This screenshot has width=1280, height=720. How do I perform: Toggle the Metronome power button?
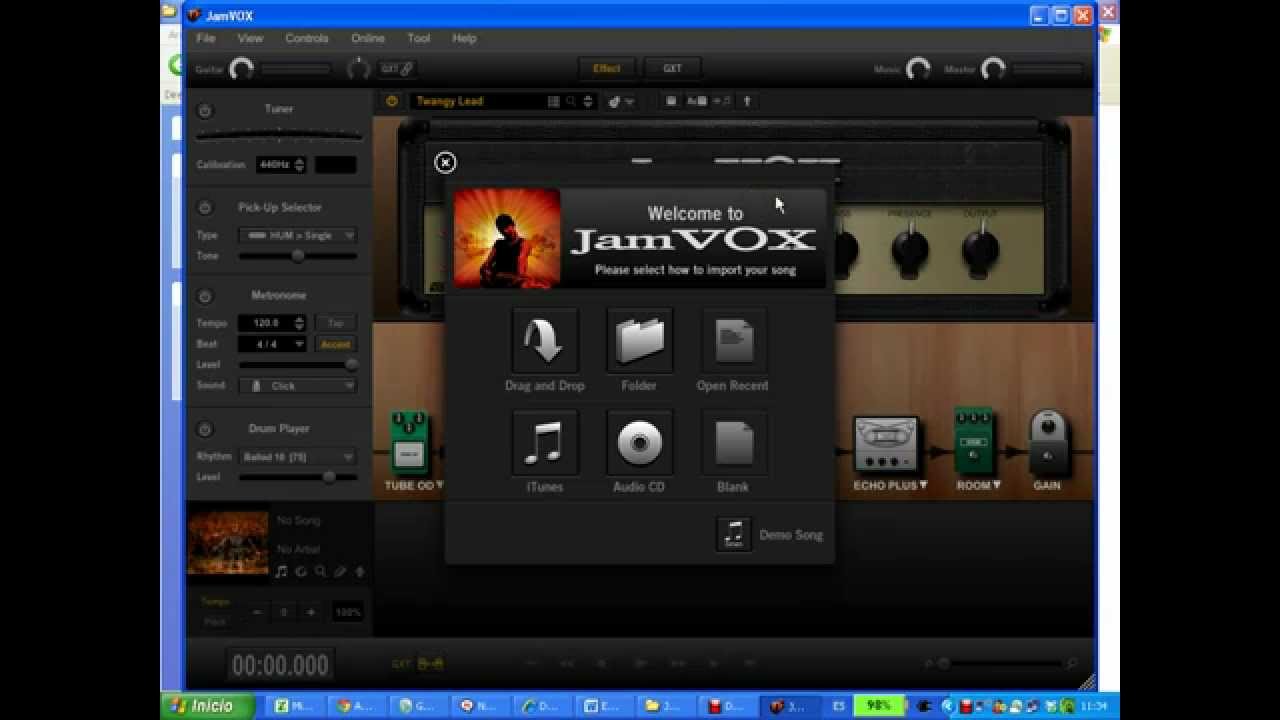(205, 296)
